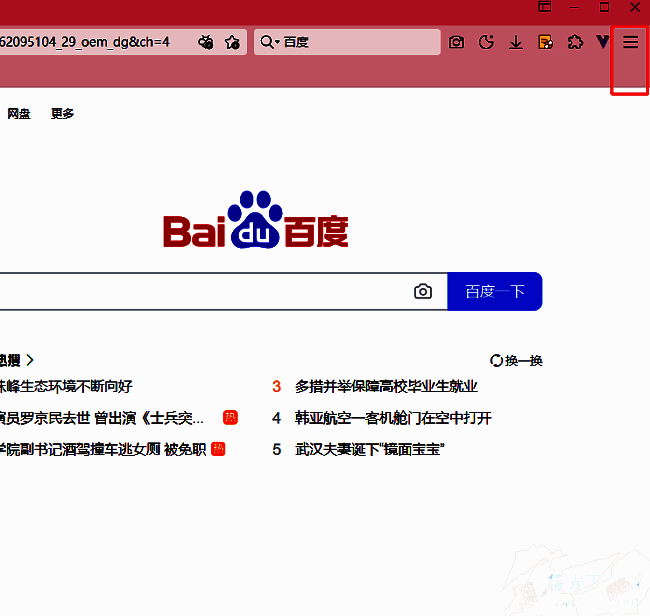Bookmark the page with the star icon

[x=232, y=42]
